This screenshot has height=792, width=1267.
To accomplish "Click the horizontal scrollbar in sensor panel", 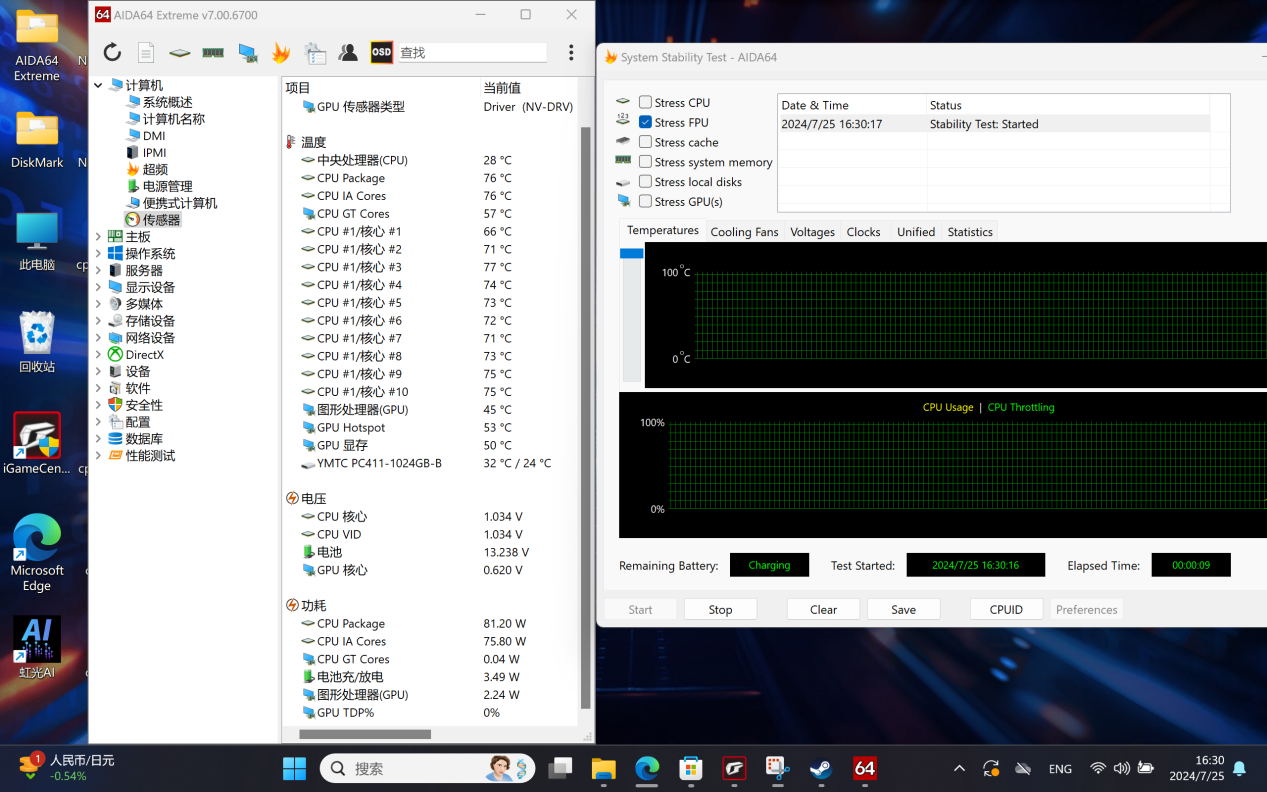I will [364, 734].
